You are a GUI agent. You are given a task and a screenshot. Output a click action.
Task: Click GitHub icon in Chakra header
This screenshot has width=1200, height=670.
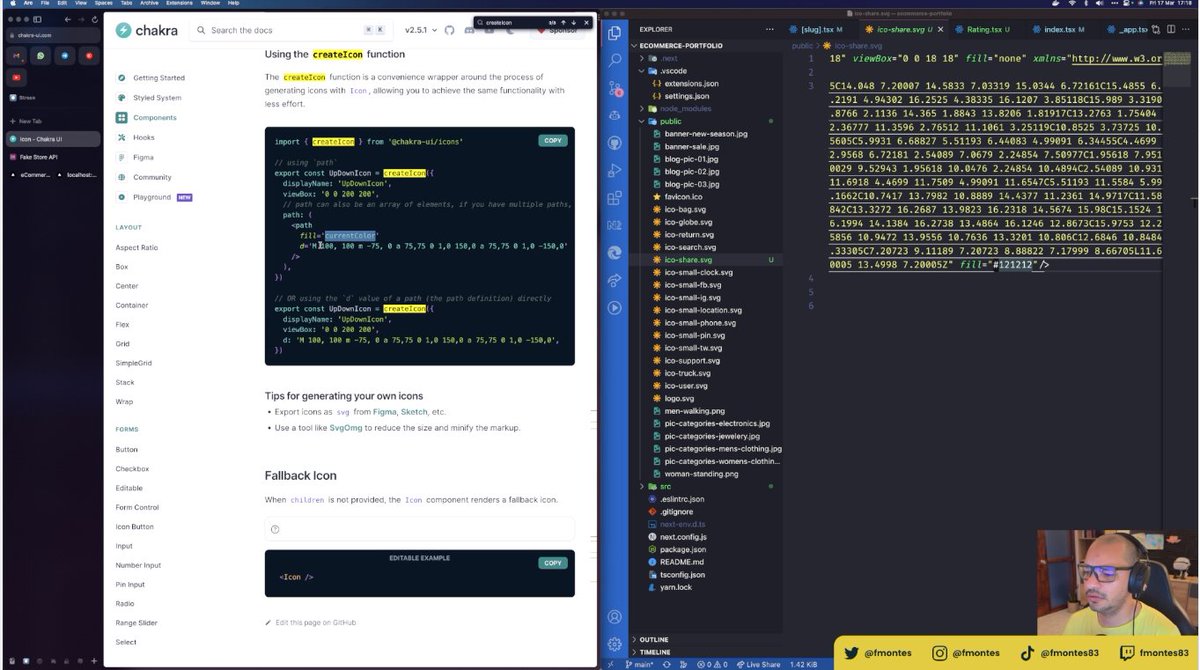coord(449,30)
